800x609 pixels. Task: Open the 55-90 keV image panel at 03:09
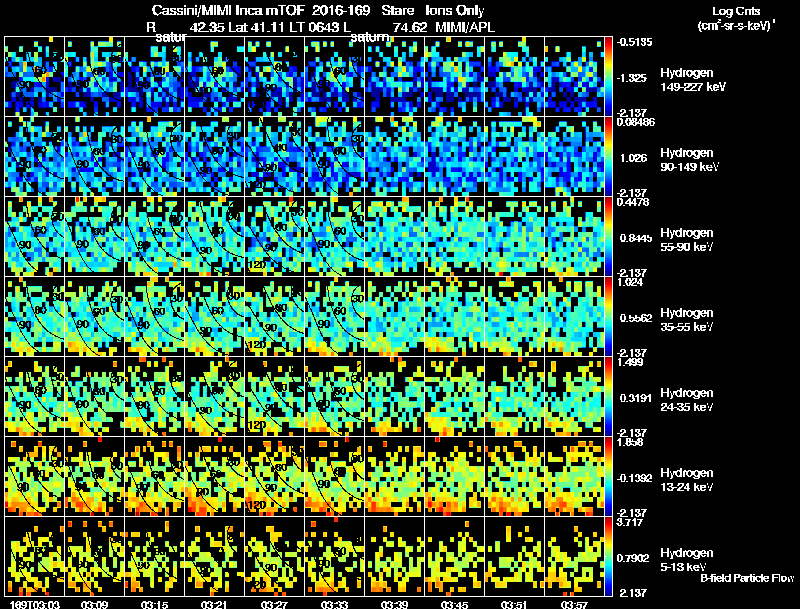tap(94, 236)
